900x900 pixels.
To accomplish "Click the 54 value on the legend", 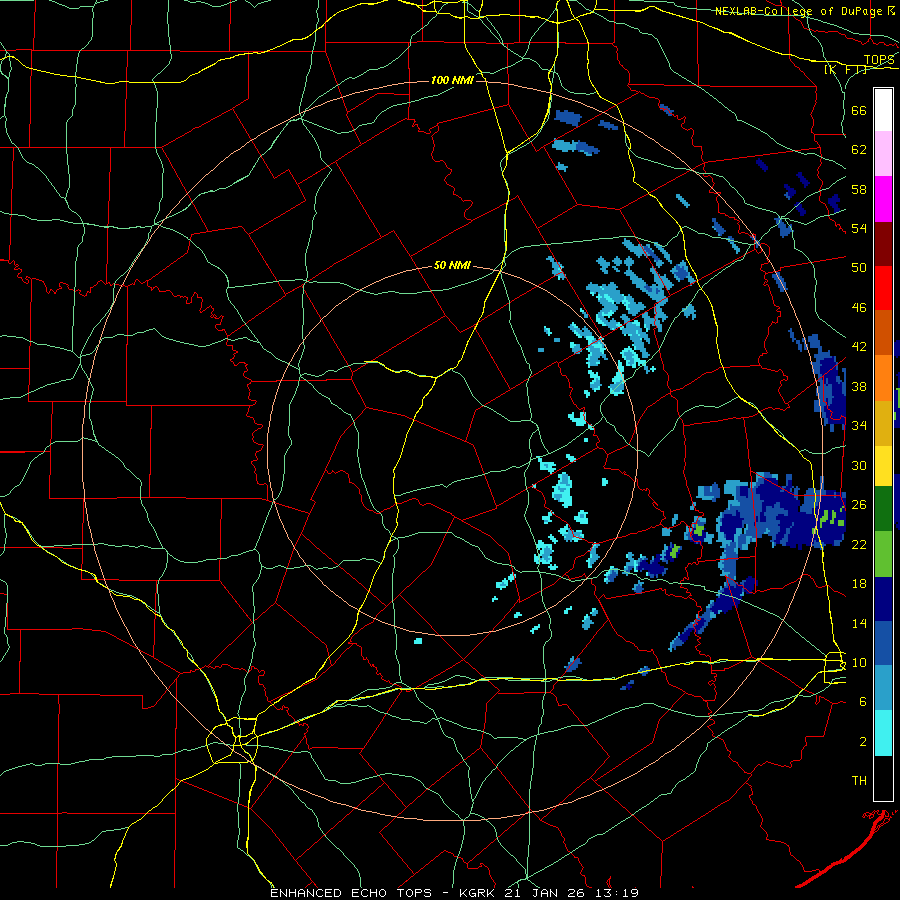I will click(859, 228).
